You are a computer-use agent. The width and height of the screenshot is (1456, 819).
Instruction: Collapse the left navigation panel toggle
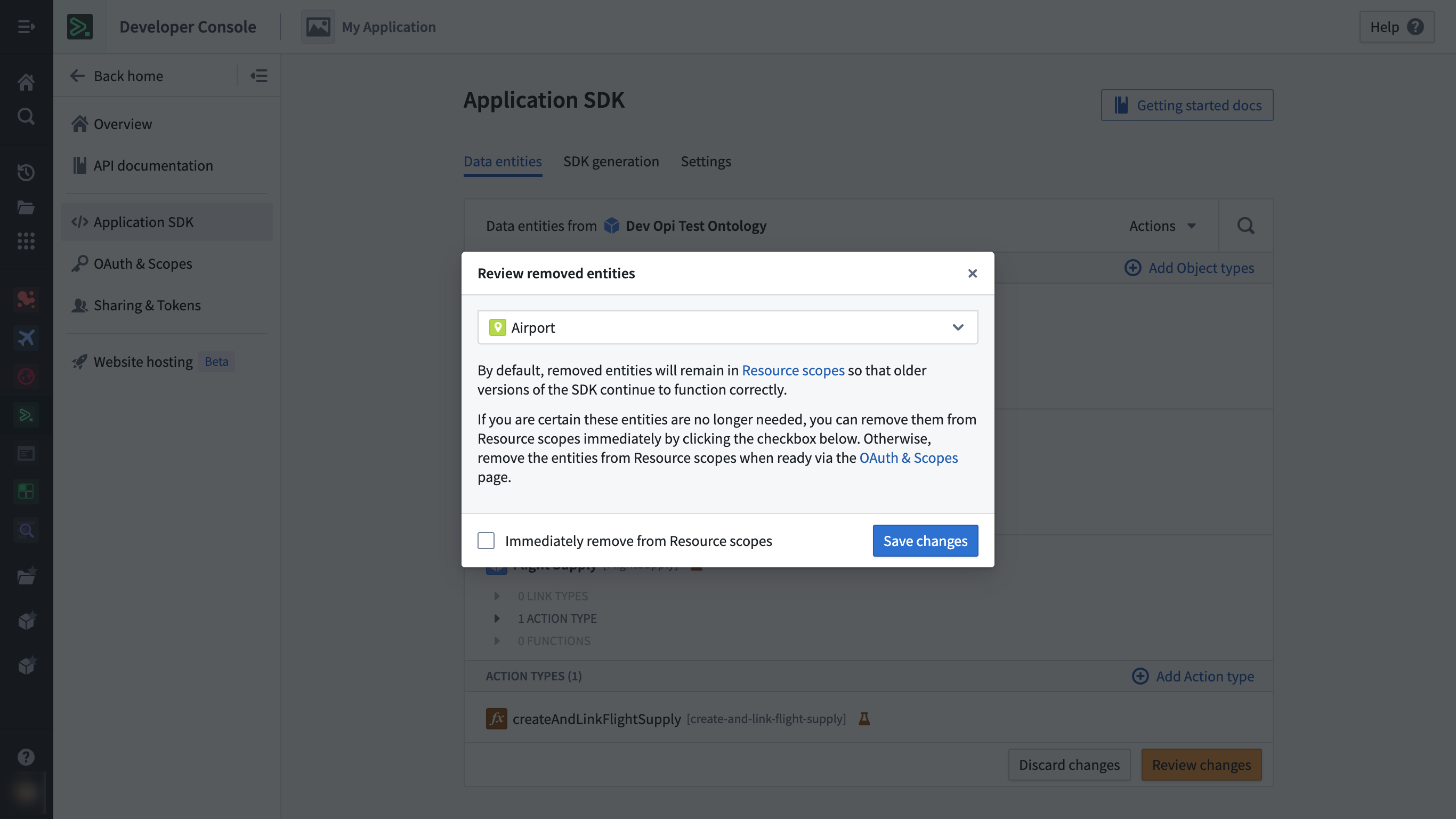(x=258, y=75)
